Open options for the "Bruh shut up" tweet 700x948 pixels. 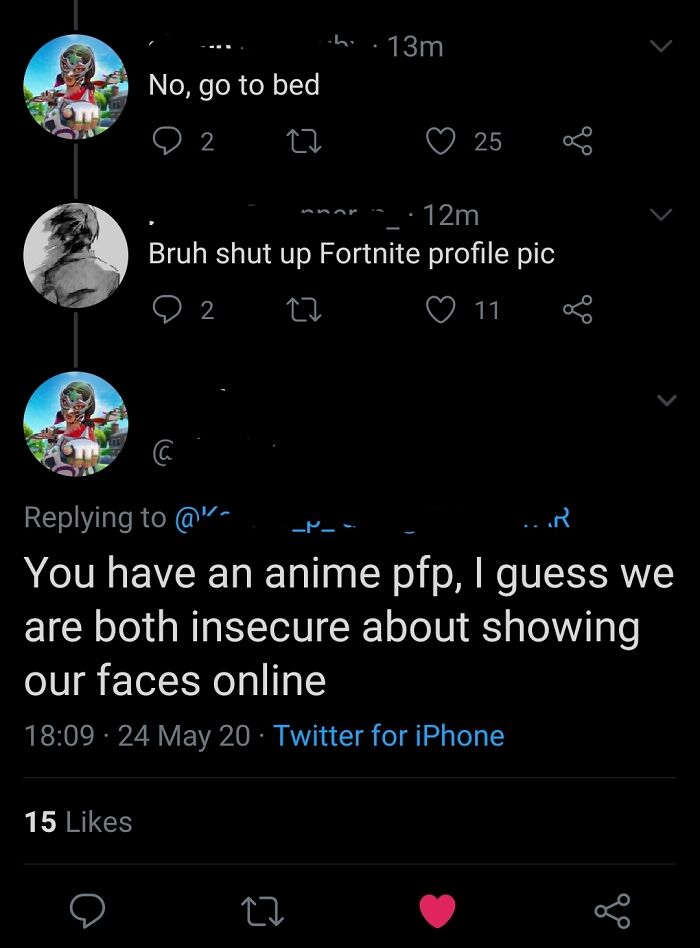661,212
